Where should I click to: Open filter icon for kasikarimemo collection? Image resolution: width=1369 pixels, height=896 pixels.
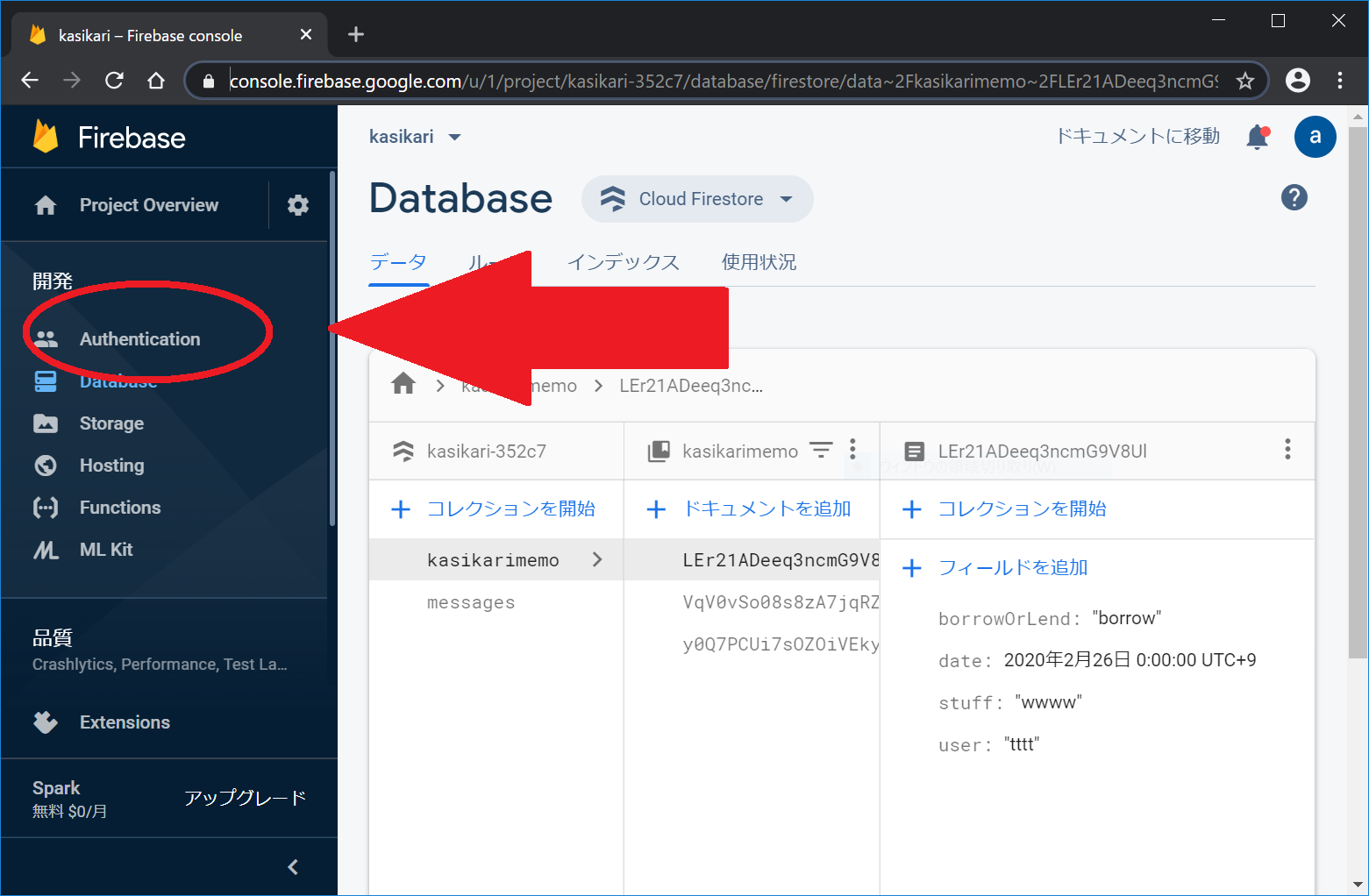tap(821, 451)
